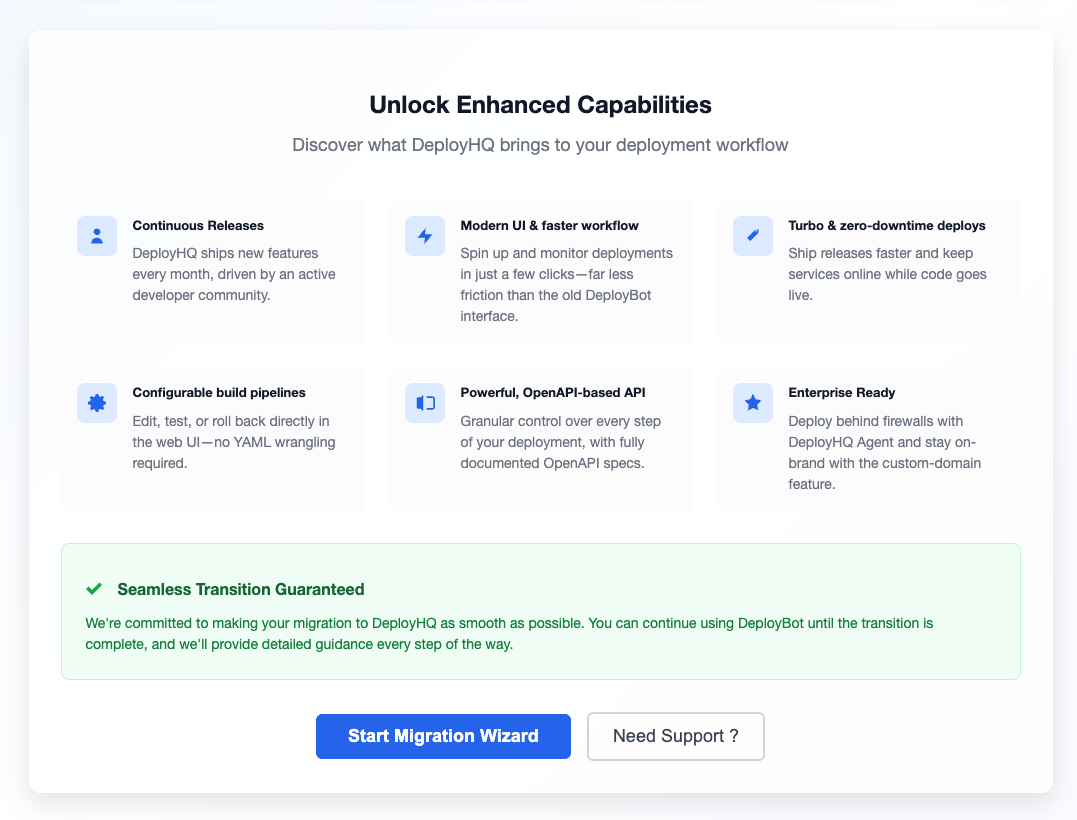Click the OpenAPI-based API icon

click(x=425, y=403)
